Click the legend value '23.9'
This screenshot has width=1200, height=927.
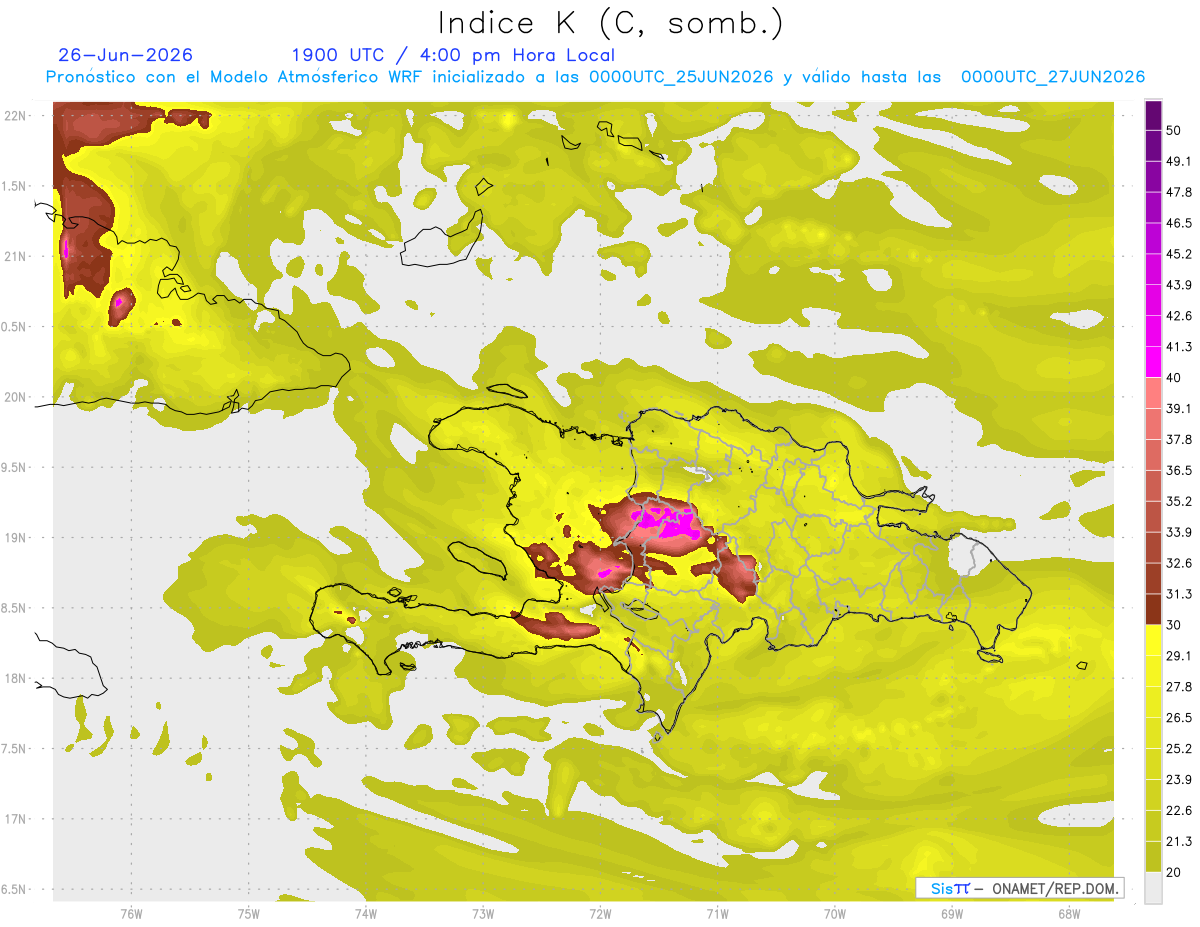1178,780
